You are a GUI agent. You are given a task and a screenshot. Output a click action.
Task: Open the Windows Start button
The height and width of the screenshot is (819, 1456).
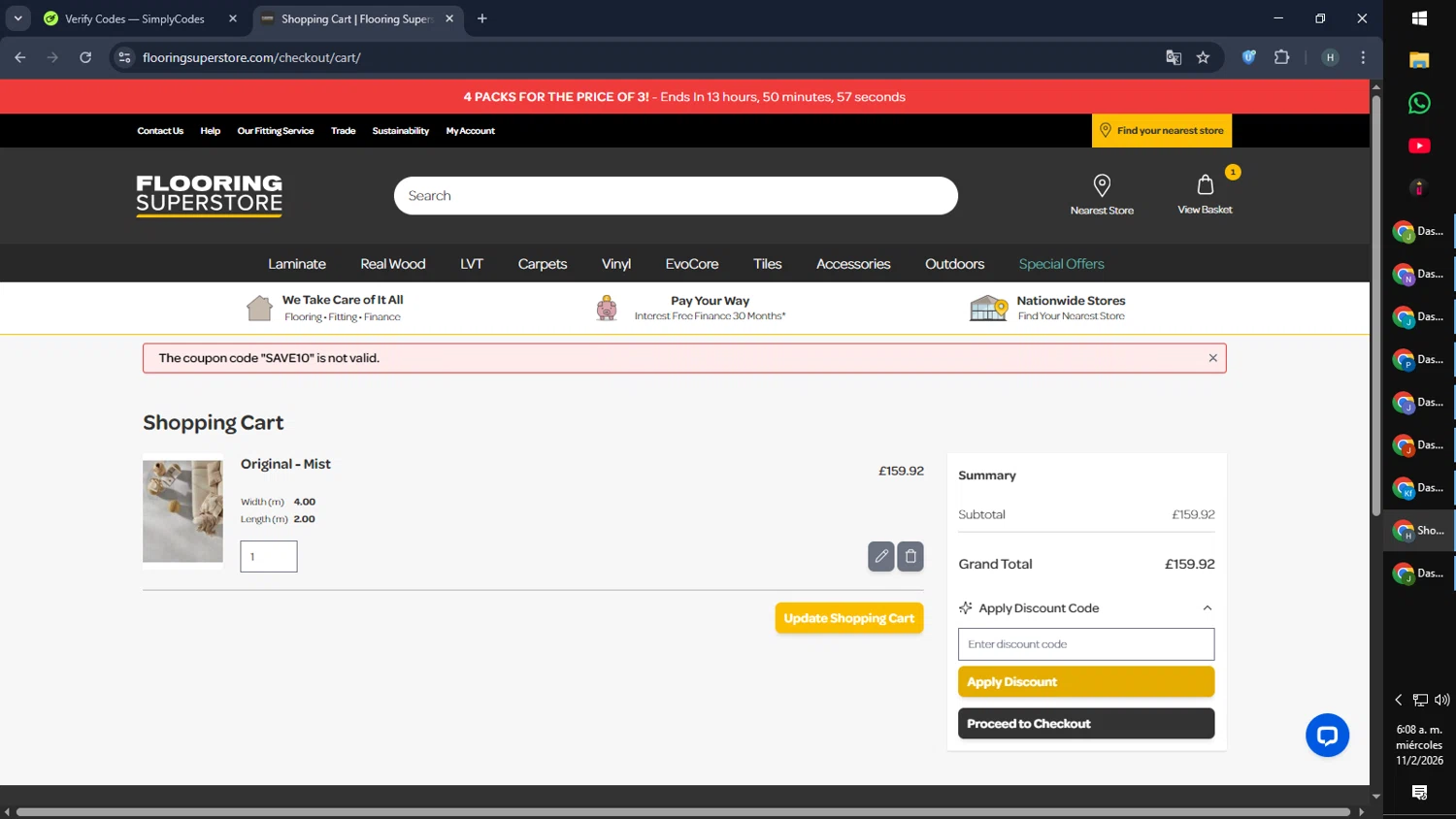pos(1419,18)
